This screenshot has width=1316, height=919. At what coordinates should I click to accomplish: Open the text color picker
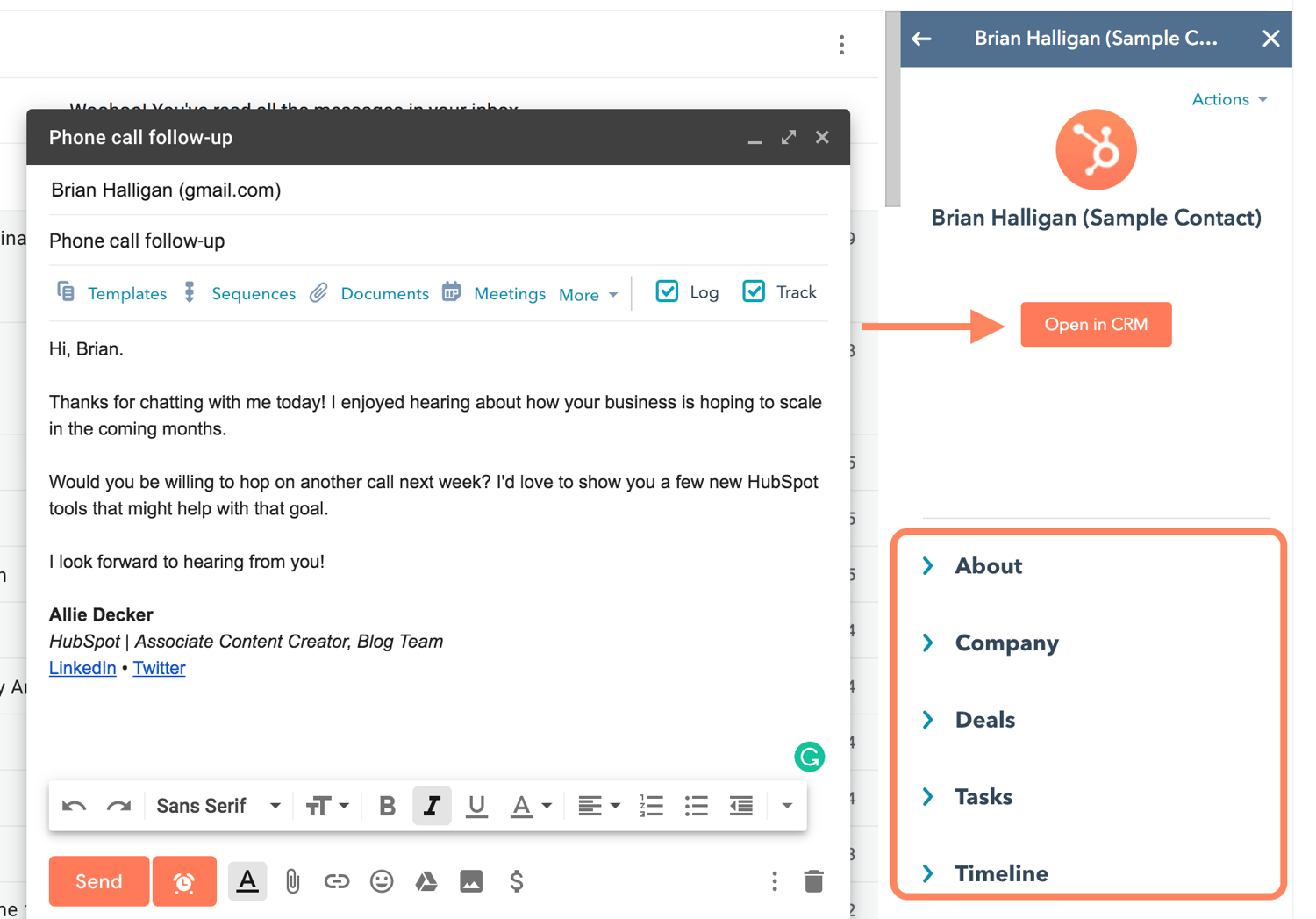(530, 805)
